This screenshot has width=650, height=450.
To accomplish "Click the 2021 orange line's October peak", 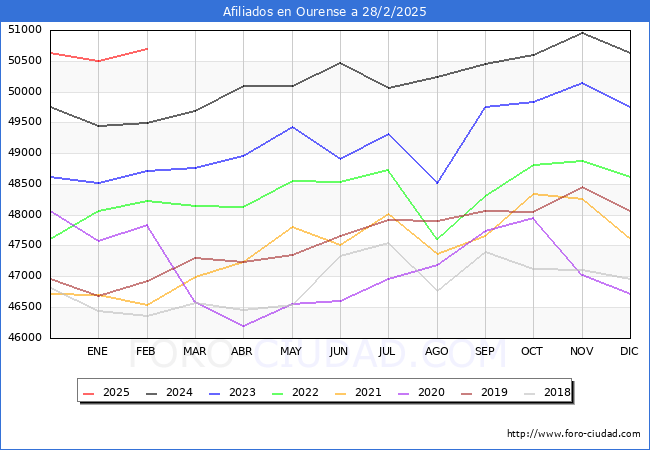I will 534,194.
